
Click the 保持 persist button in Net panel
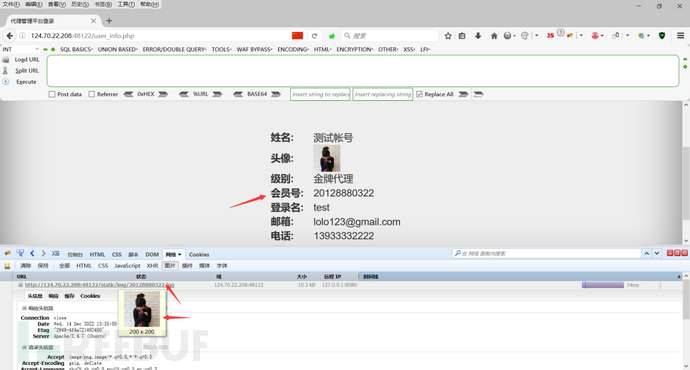pos(43,266)
